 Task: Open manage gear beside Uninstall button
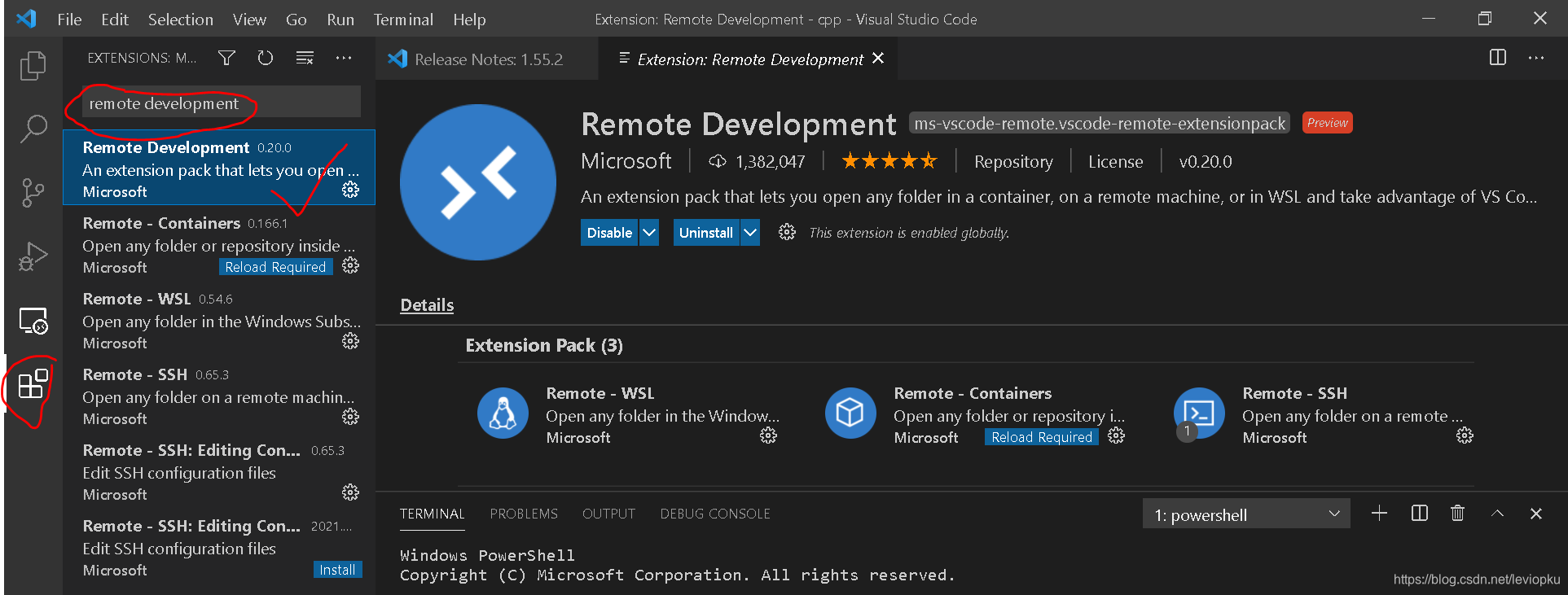(787, 232)
